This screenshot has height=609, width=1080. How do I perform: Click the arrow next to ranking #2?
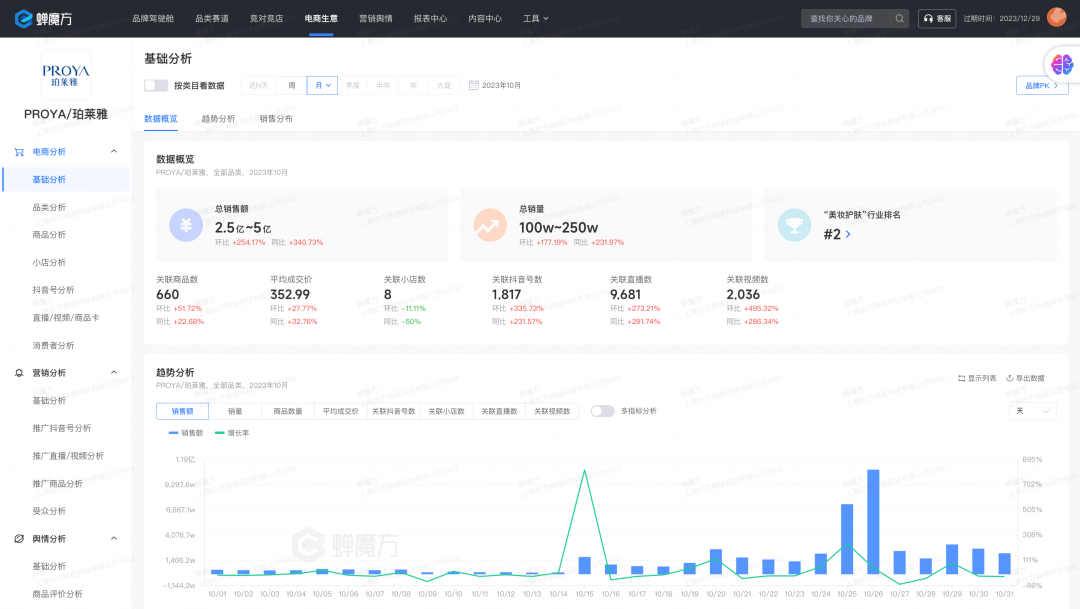tap(848, 234)
